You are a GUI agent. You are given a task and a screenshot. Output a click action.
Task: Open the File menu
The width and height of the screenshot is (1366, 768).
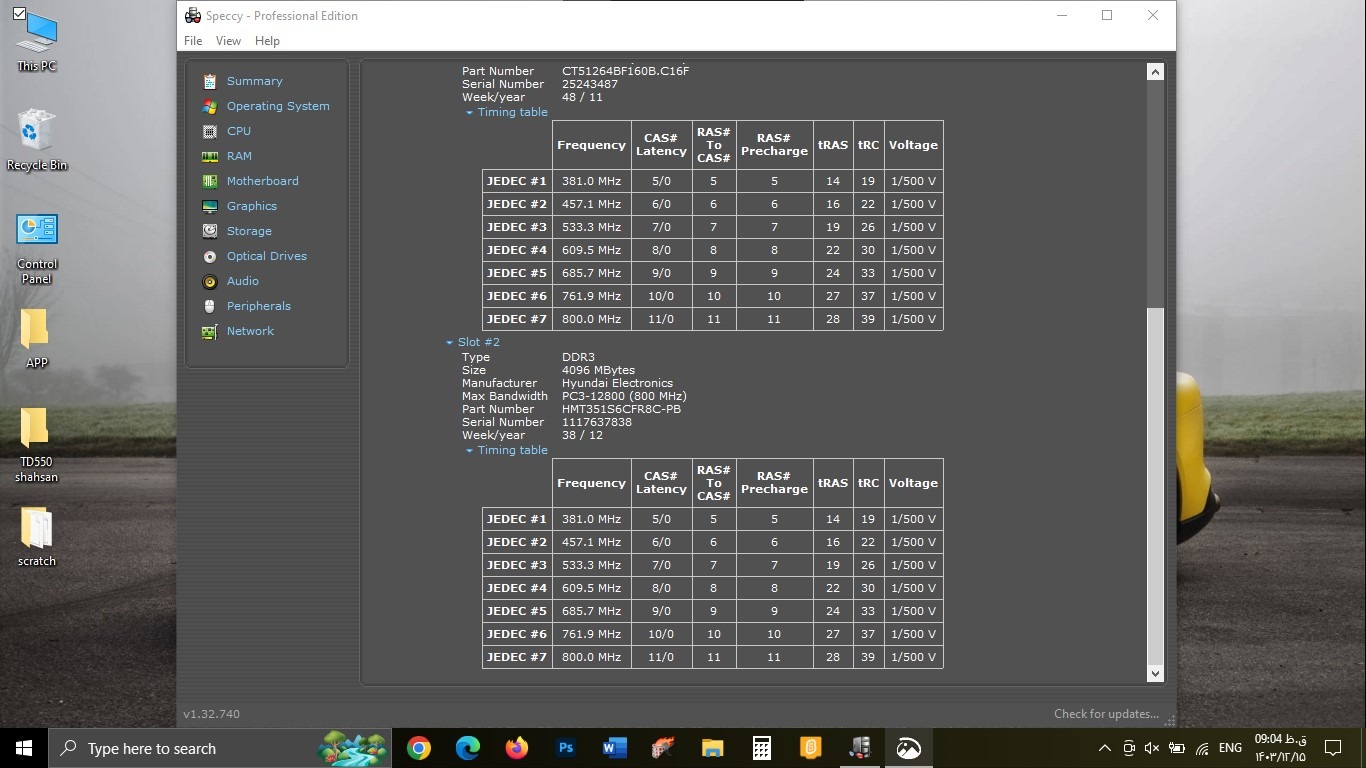[x=193, y=41]
